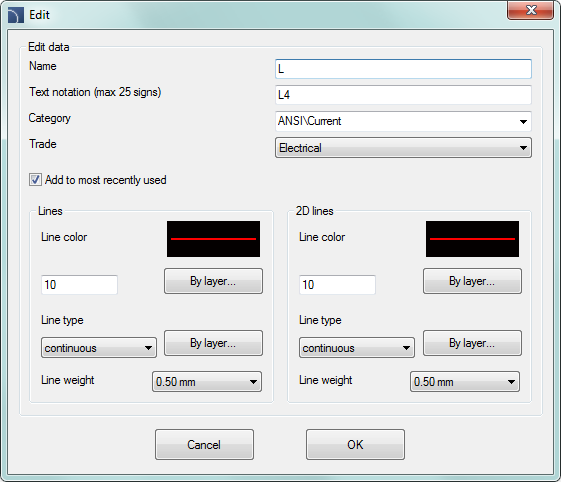Screen dimensions: 561x482
Task: Expand Line weight dropdown in 2D lines group
Action: pos(465,381)
